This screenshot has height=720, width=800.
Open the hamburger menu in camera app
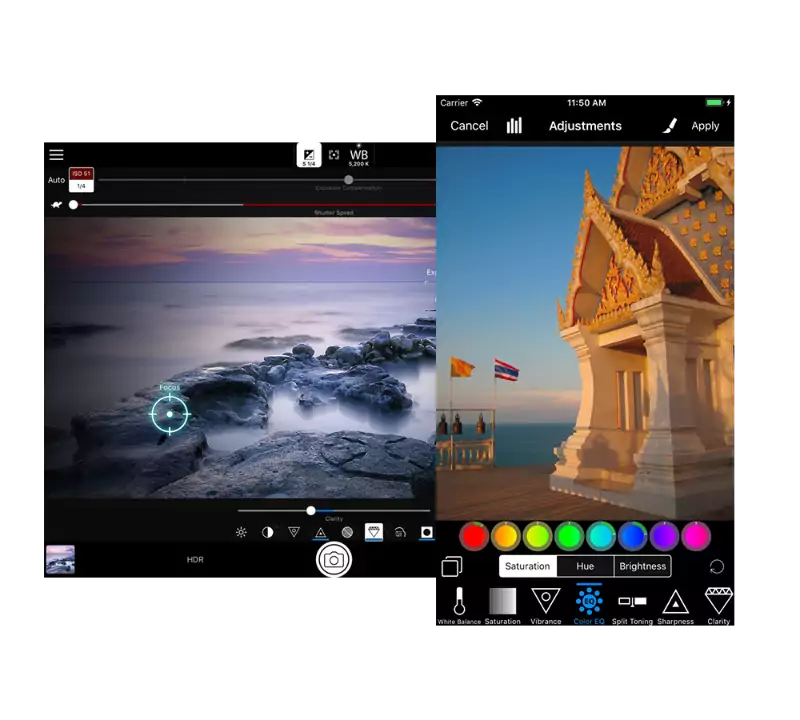pos(56,155)
